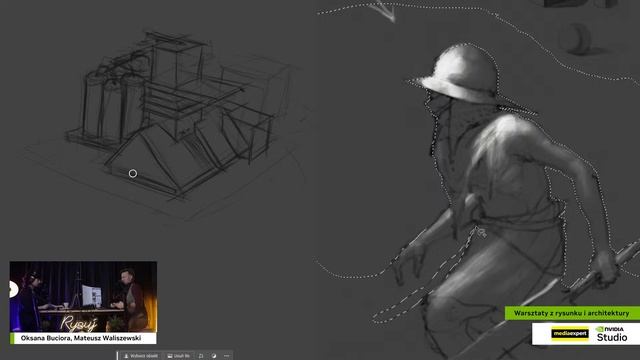The height and width of the screenshot is (360, 640).
Task: Click the adjustment layer circle icon in contextual bar
Action: pyautogui.click(x=214, y=356)
